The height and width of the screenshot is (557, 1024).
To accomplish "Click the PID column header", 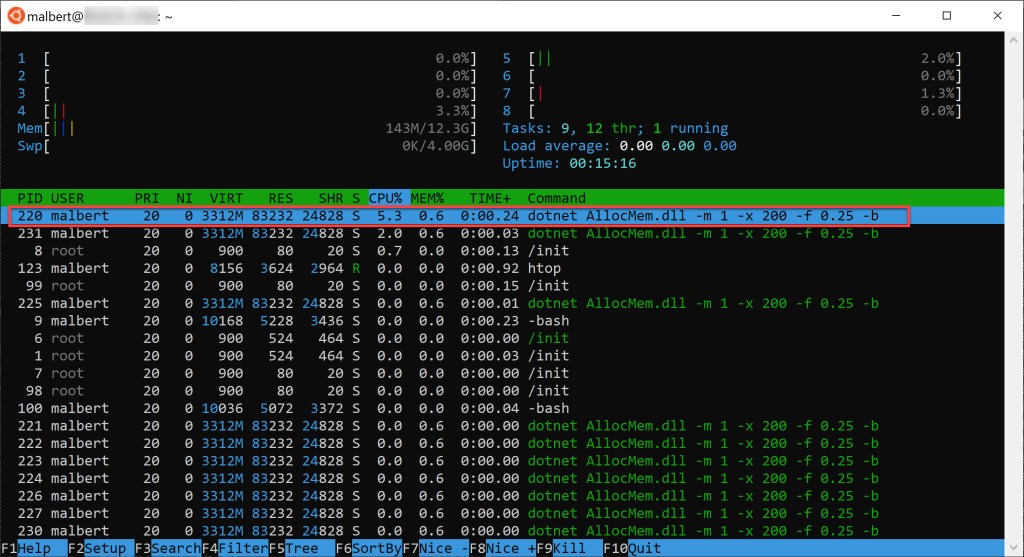I will pos(30,198).
